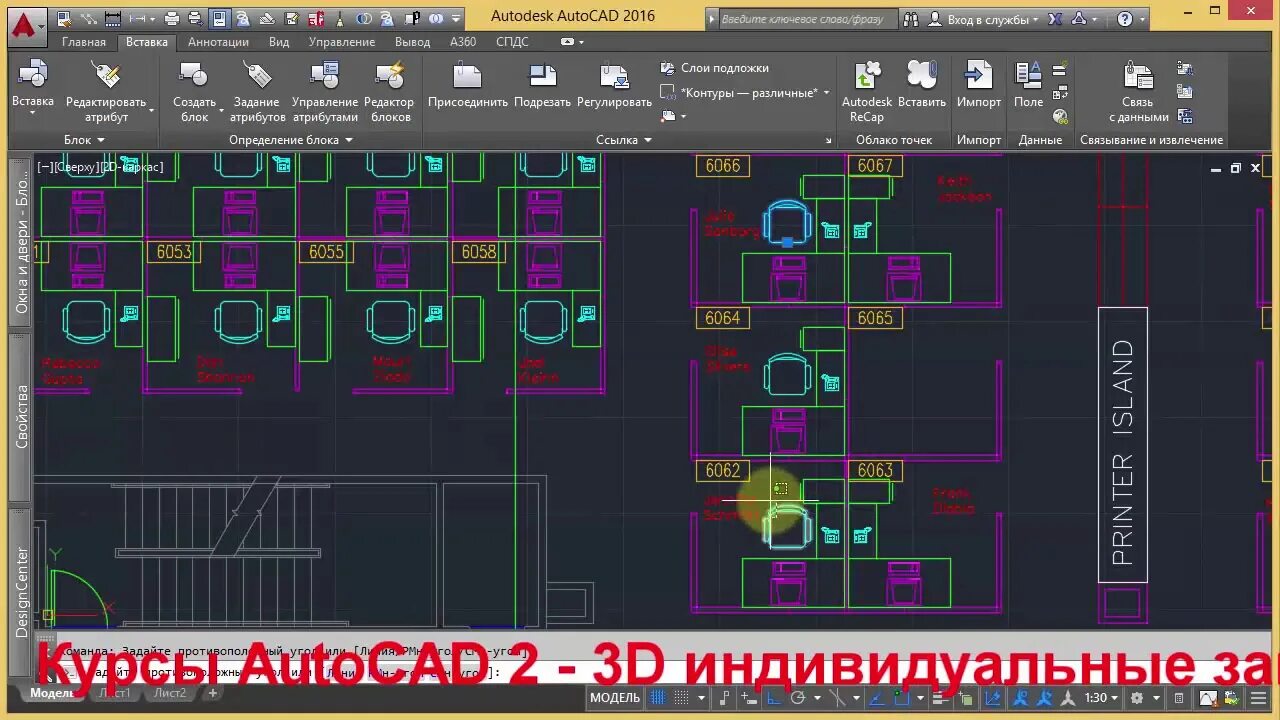Click the Редактировать атрибут button
The width and height of the screenshot is (1280, 720).
click(106, 91)
